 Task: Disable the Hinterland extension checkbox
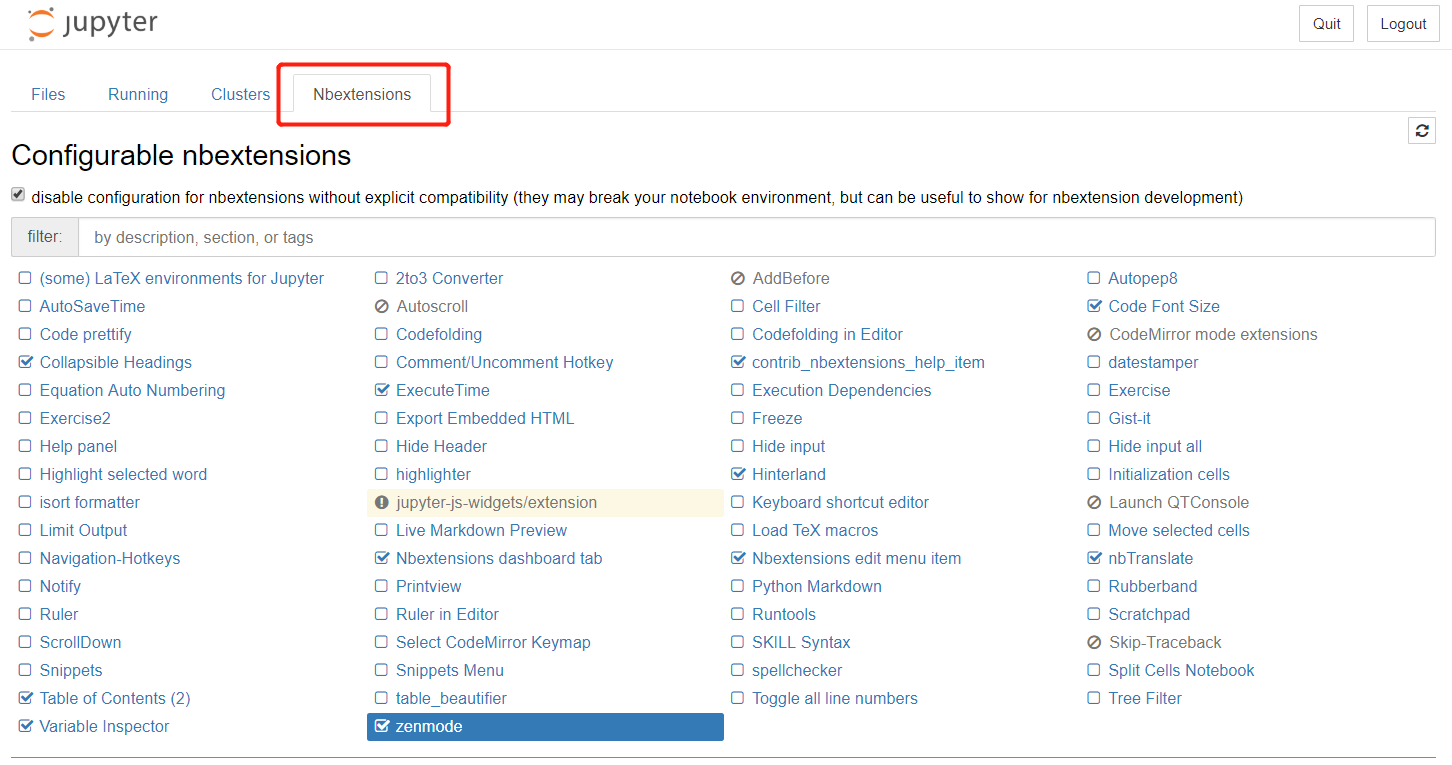(x=738, y=474)
